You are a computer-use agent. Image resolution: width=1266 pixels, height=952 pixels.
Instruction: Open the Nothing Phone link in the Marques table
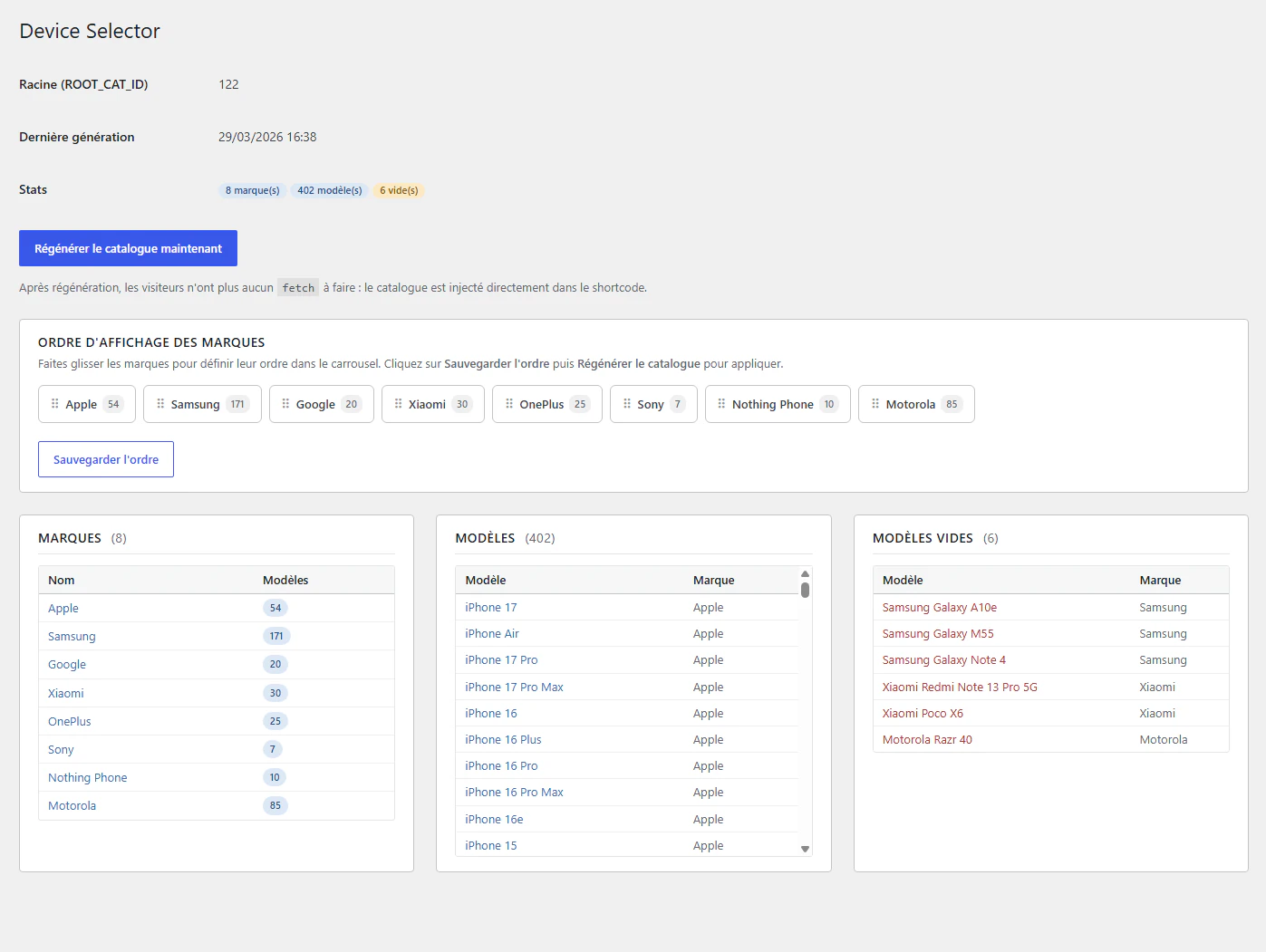point(88,778)
